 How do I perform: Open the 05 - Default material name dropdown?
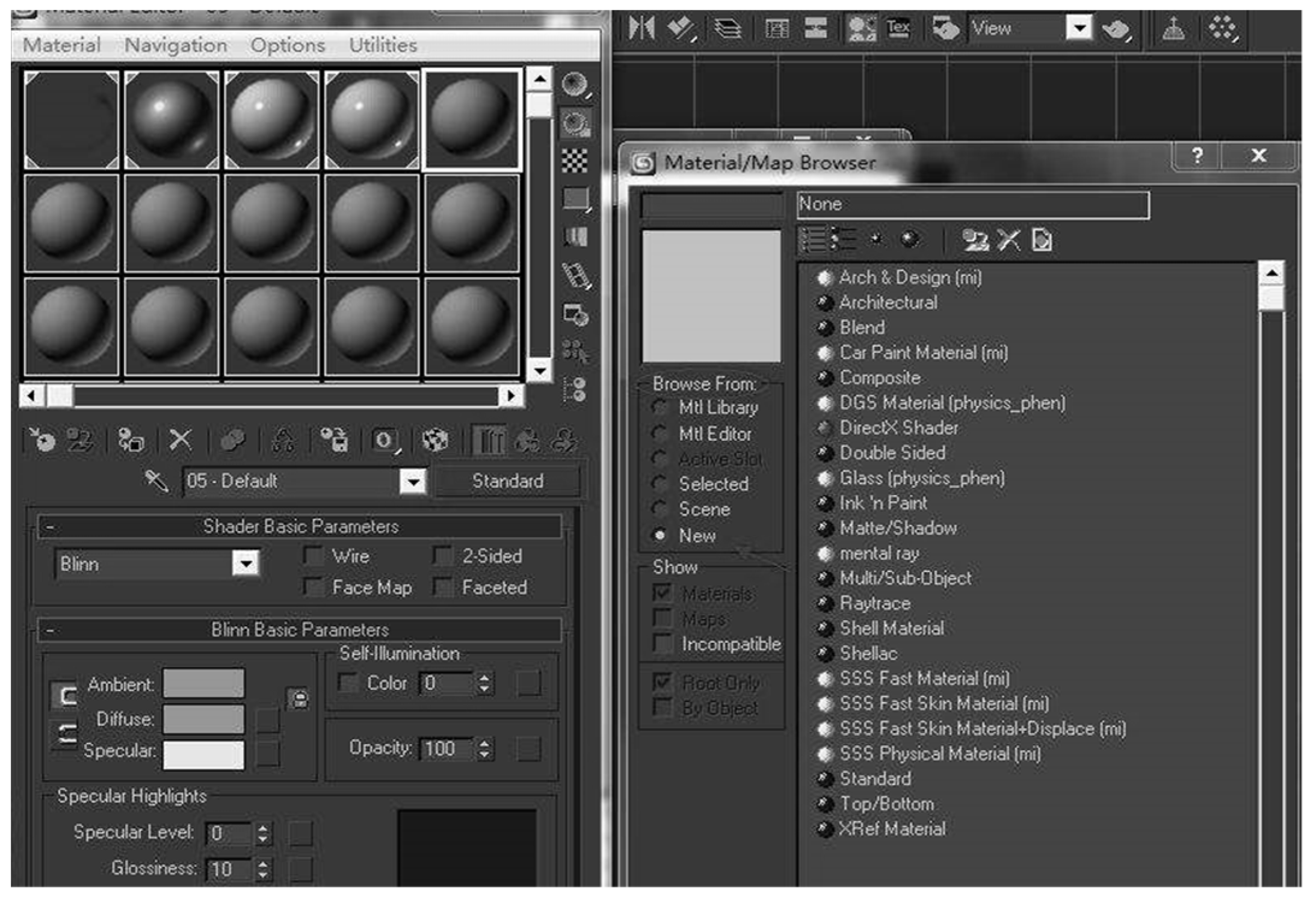point(413,481)
